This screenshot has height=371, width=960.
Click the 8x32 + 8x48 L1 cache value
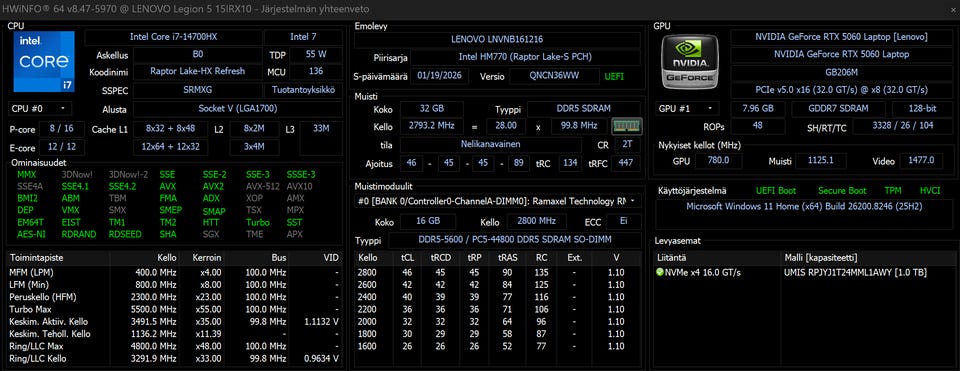point(170,129)
